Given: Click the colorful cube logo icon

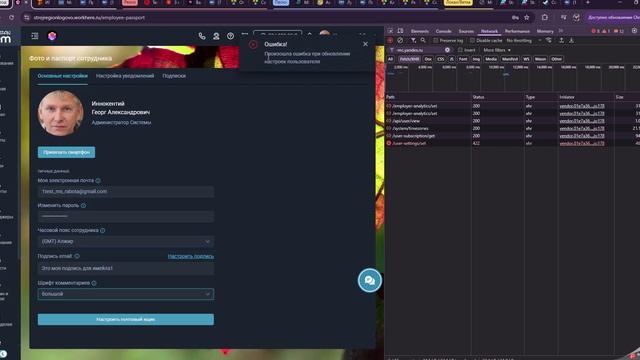Looking at the screenshot, I should 52,36.
